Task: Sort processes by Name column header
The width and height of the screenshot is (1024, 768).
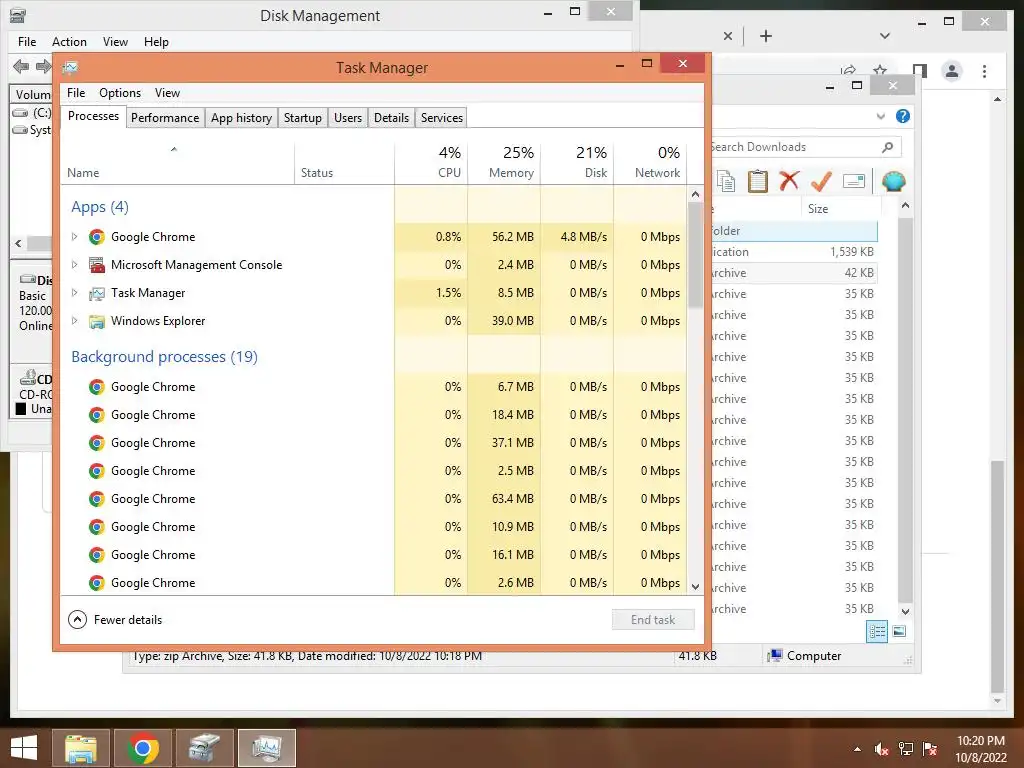Action: click(x=177, y=162)
